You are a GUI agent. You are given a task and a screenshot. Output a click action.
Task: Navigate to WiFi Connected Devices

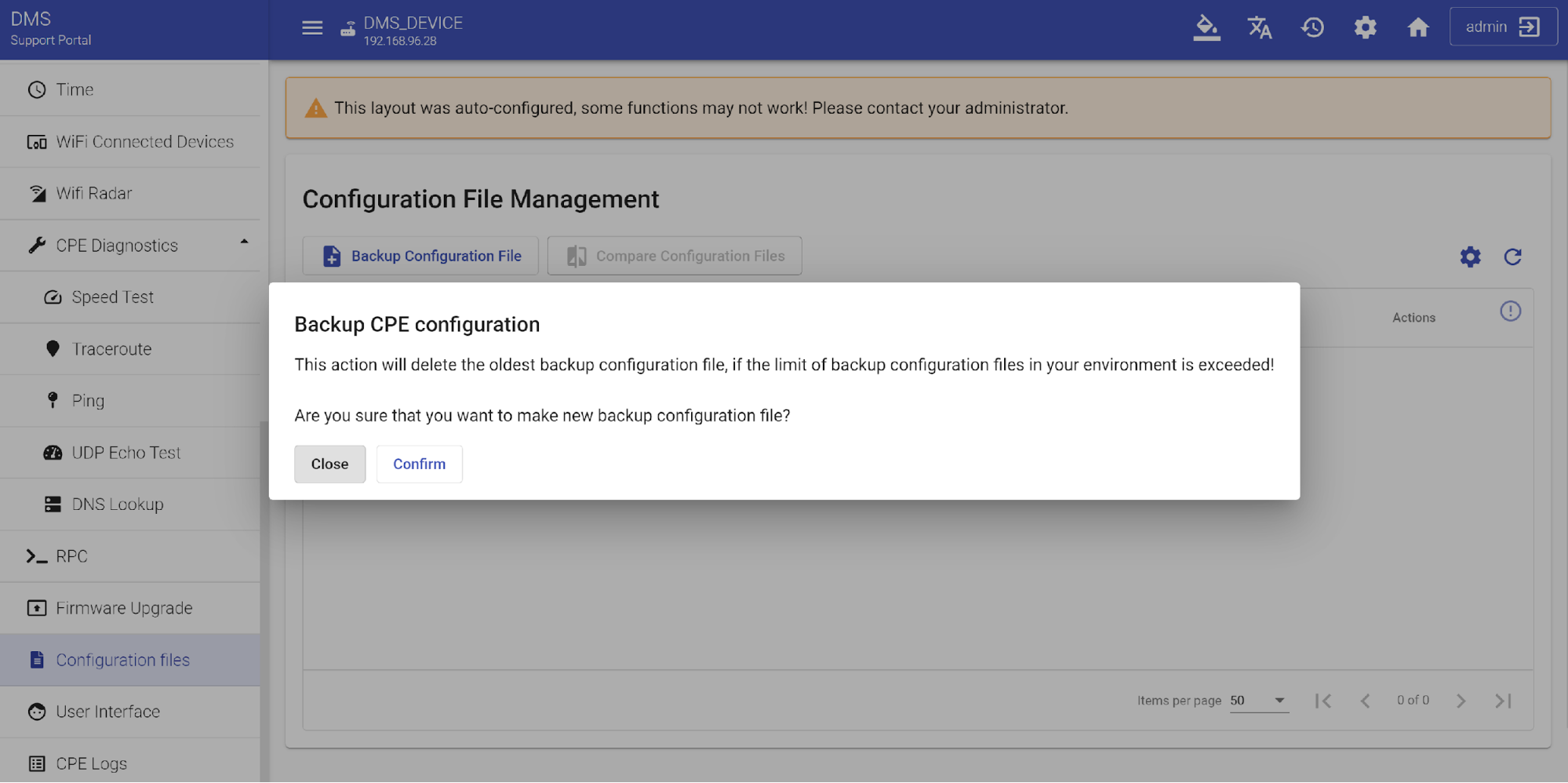coord(144,142)
